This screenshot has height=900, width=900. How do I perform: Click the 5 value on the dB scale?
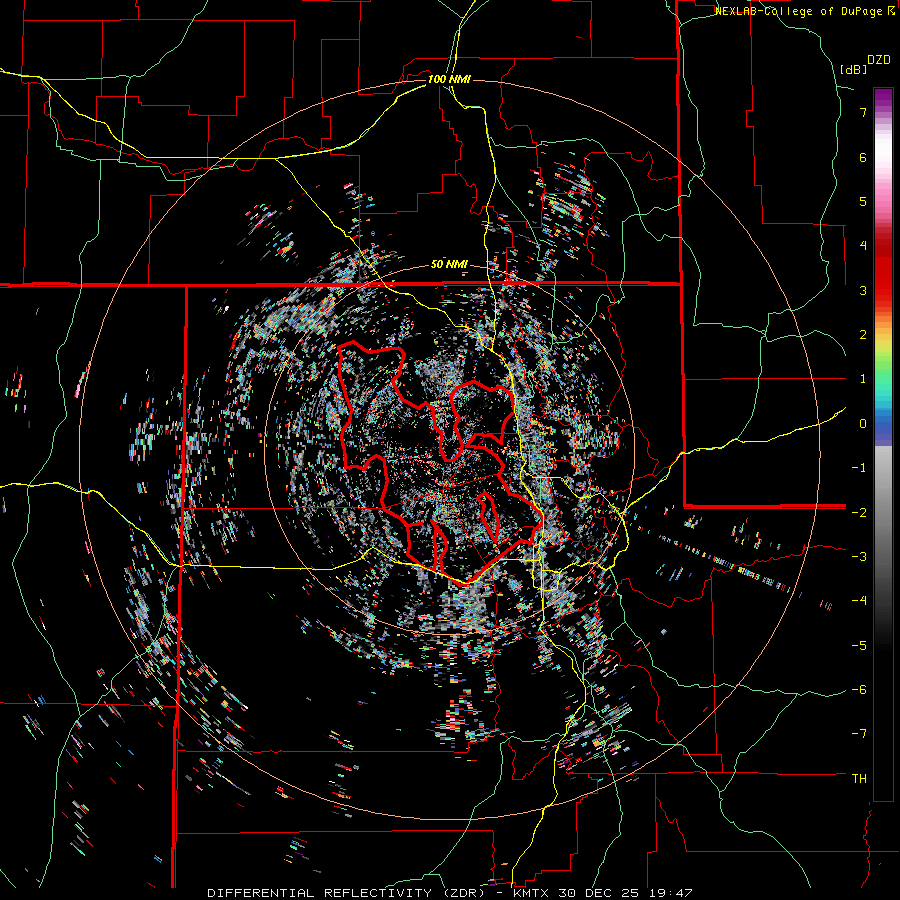(863, 201)
